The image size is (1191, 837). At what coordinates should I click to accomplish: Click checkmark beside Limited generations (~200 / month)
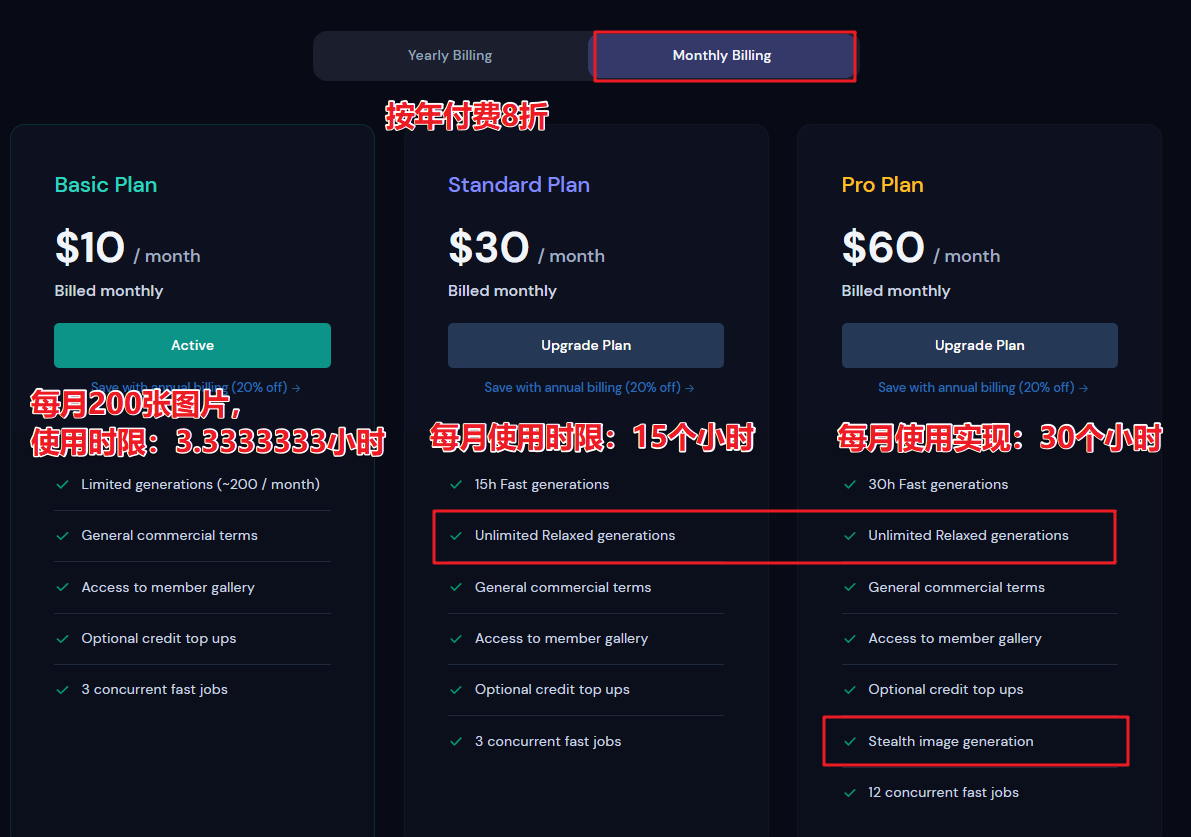tap(62, 485)
